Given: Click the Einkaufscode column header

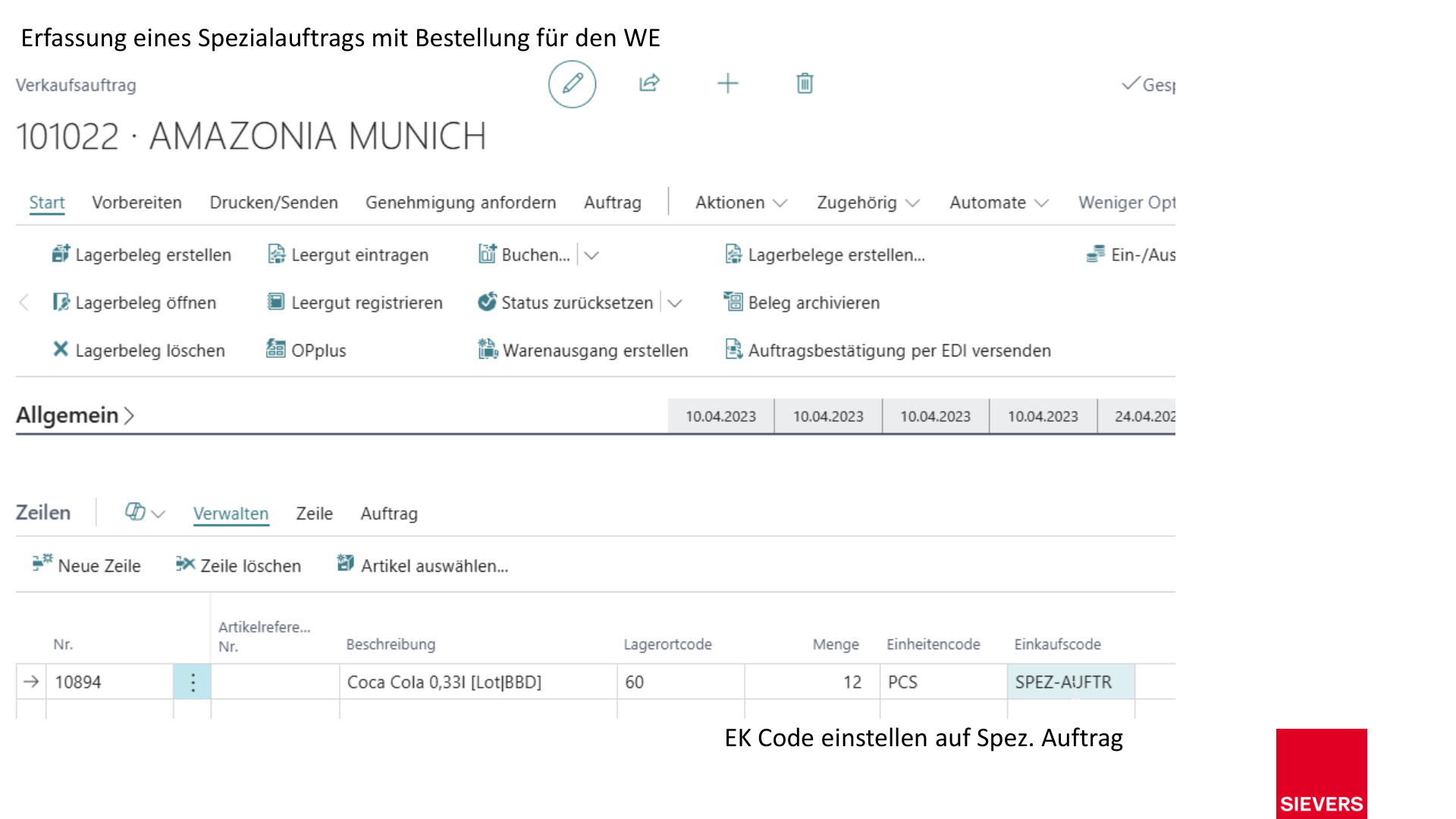Looking at the screenshot, I should [1058, 645].
